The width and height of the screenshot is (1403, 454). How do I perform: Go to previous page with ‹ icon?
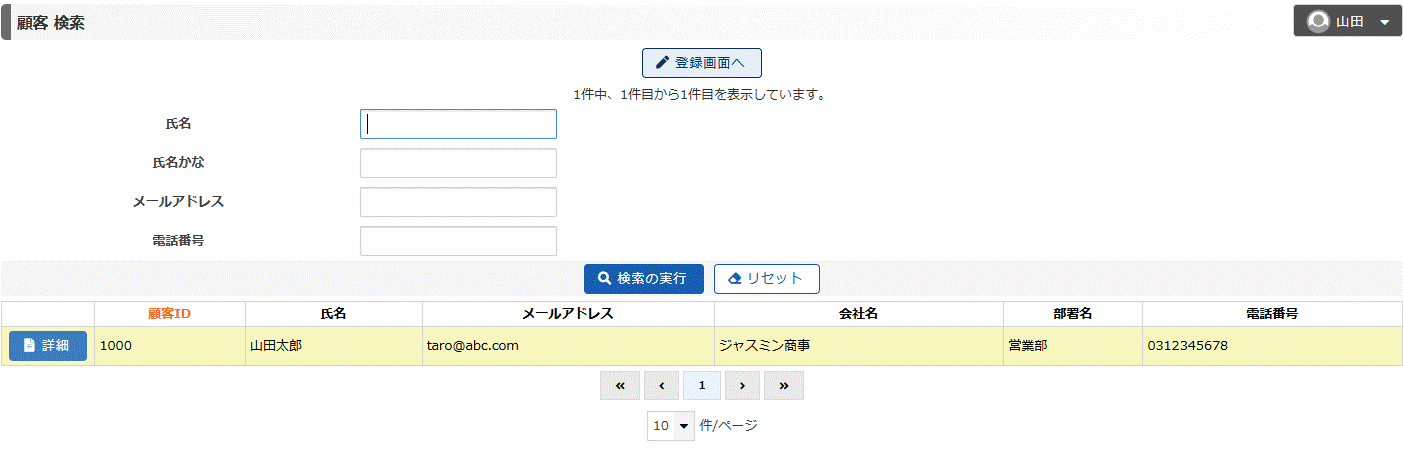click(661, 385)
